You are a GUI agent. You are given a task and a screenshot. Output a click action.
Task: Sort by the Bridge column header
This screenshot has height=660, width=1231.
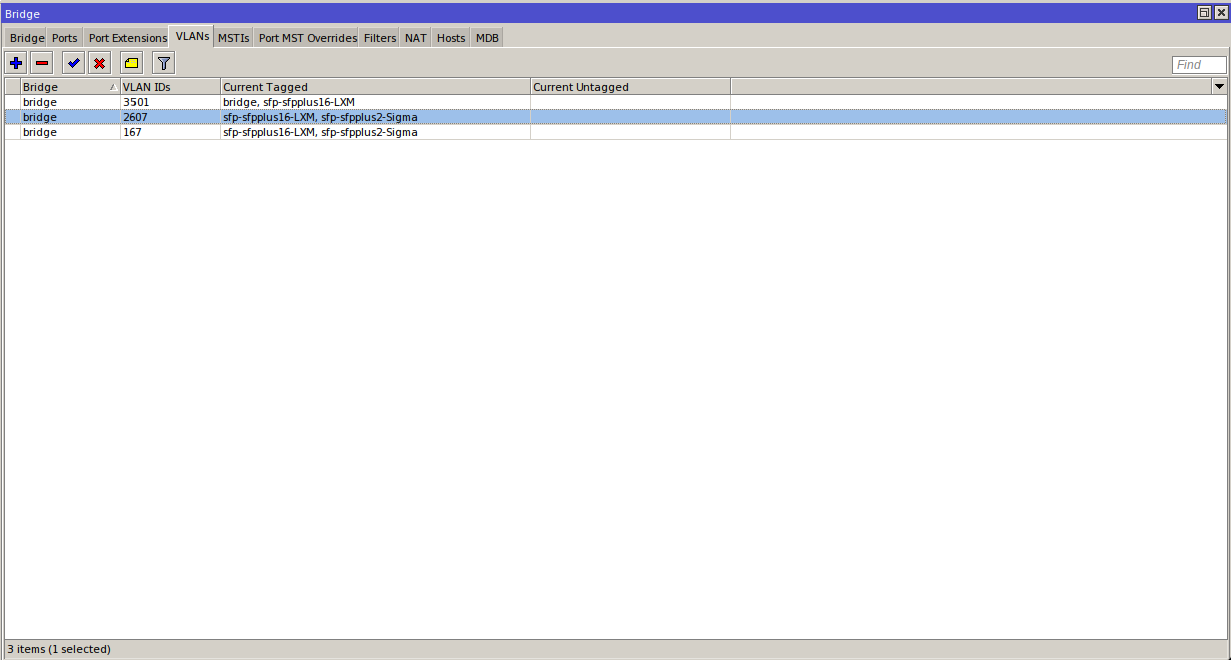click(70, 87)
